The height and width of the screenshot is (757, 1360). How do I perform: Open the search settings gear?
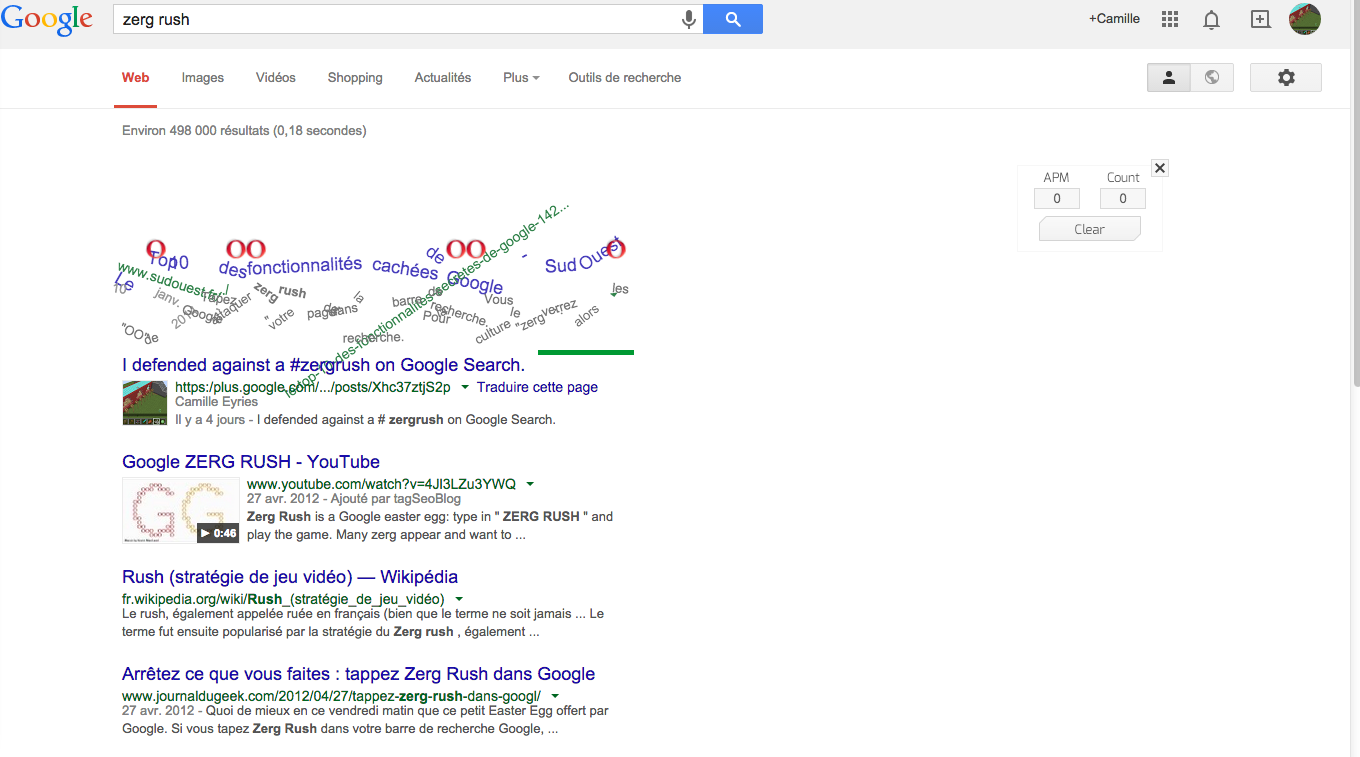click(x=1286, y=77)
